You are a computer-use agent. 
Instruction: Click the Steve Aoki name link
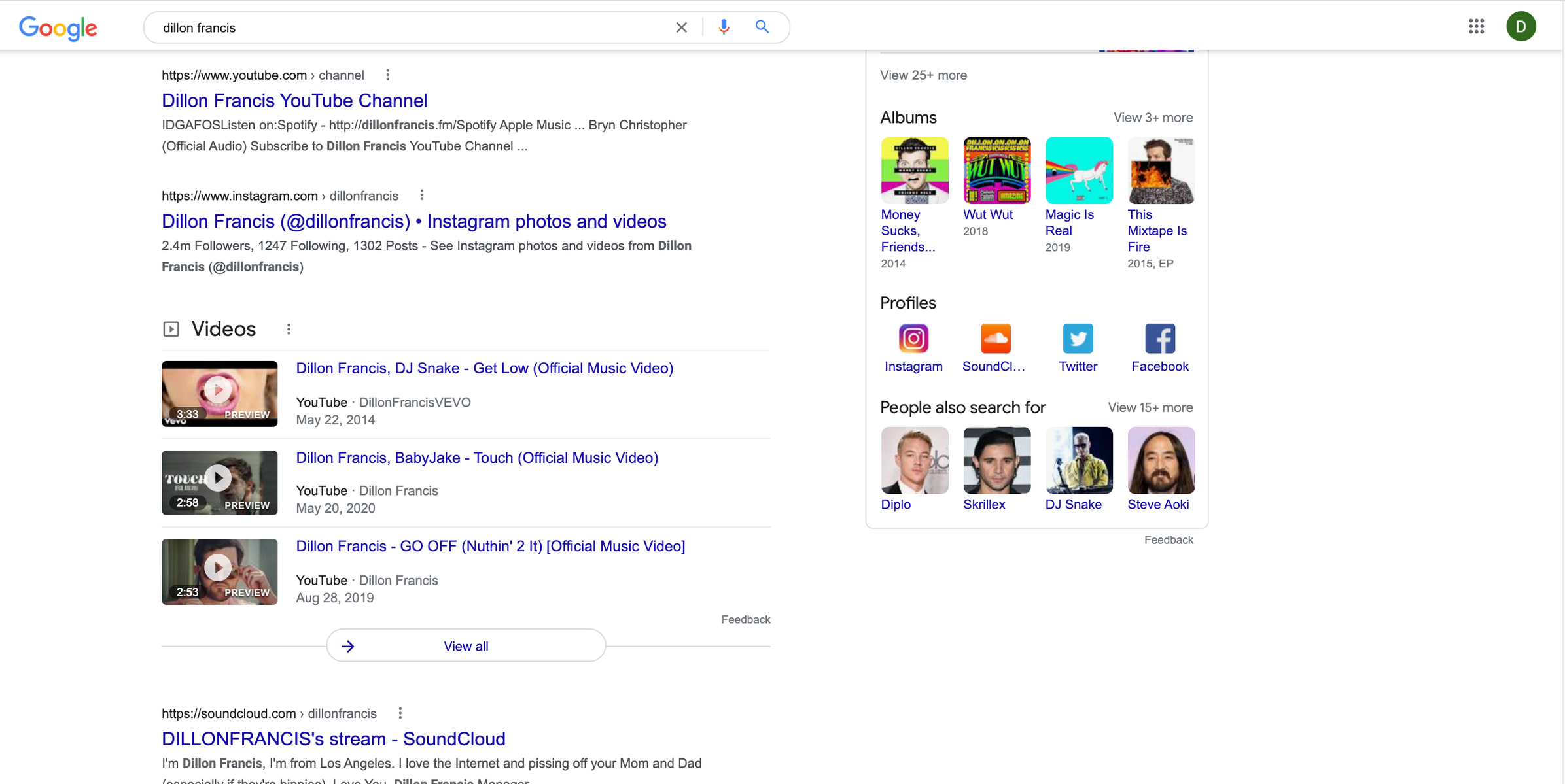tap(1158, 505)
